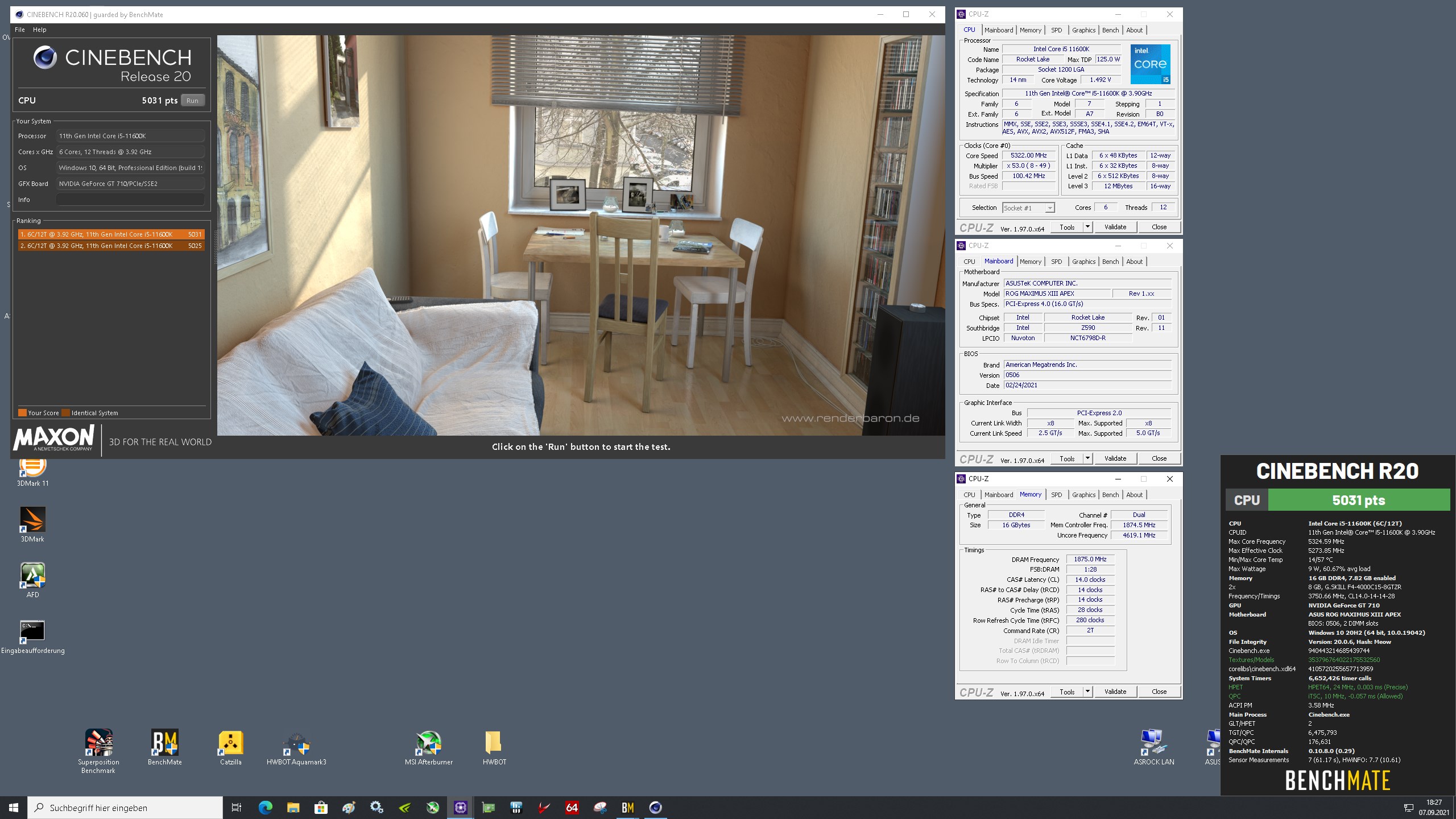Screen dimensions: 1456x819
Task: Open the Graphics tab in the bottom CPU-Z window
Action: pos(1083,495)
